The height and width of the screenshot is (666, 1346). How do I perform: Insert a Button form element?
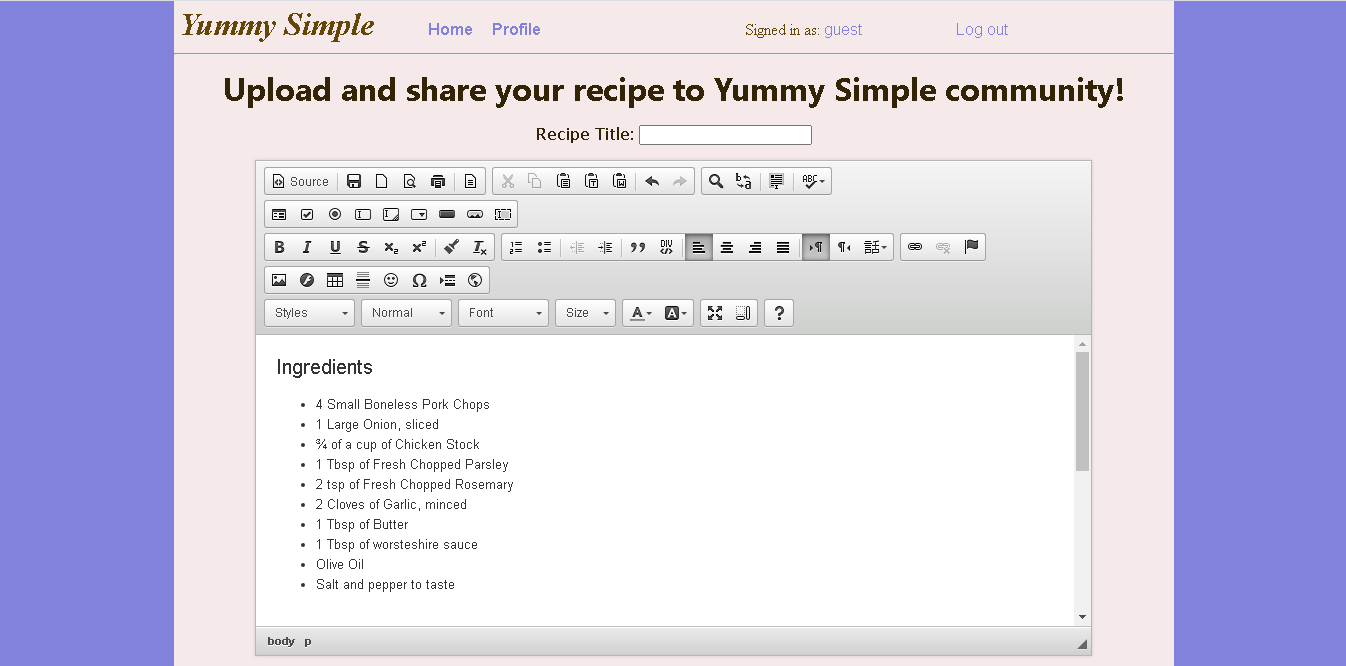point(447,214)
